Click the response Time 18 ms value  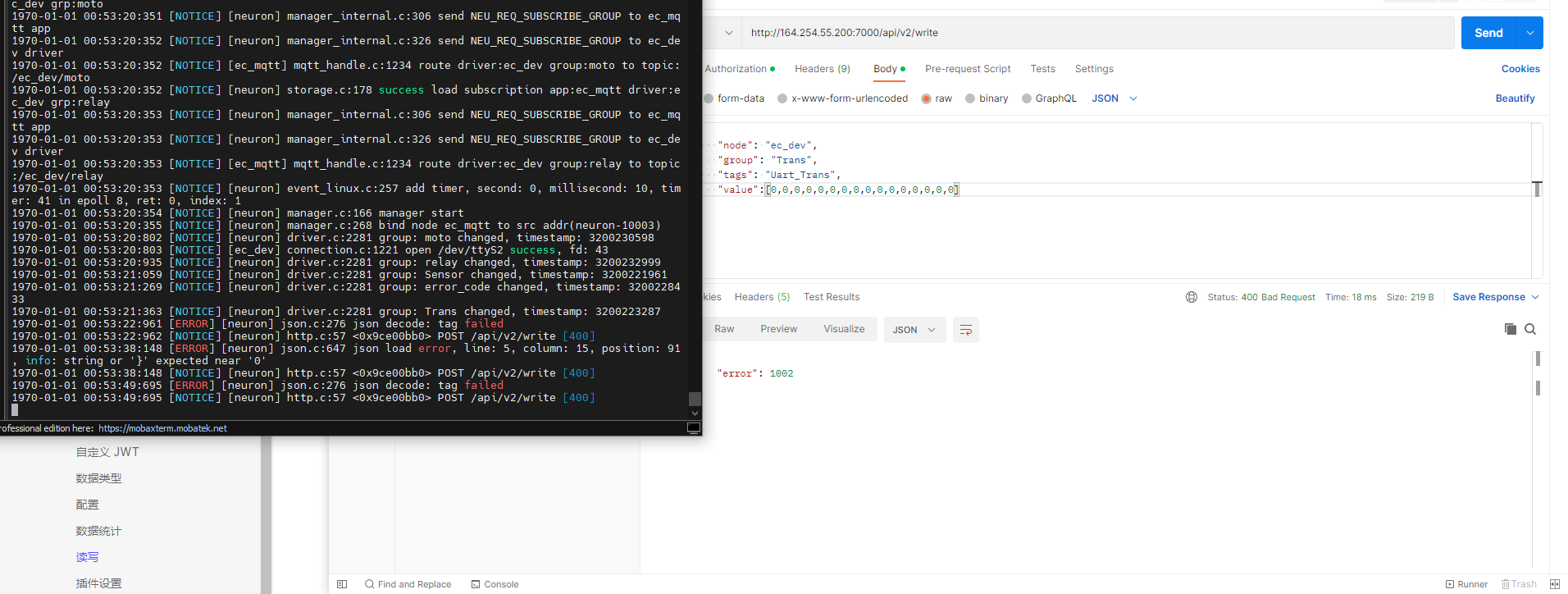[x=1365, y=297]
